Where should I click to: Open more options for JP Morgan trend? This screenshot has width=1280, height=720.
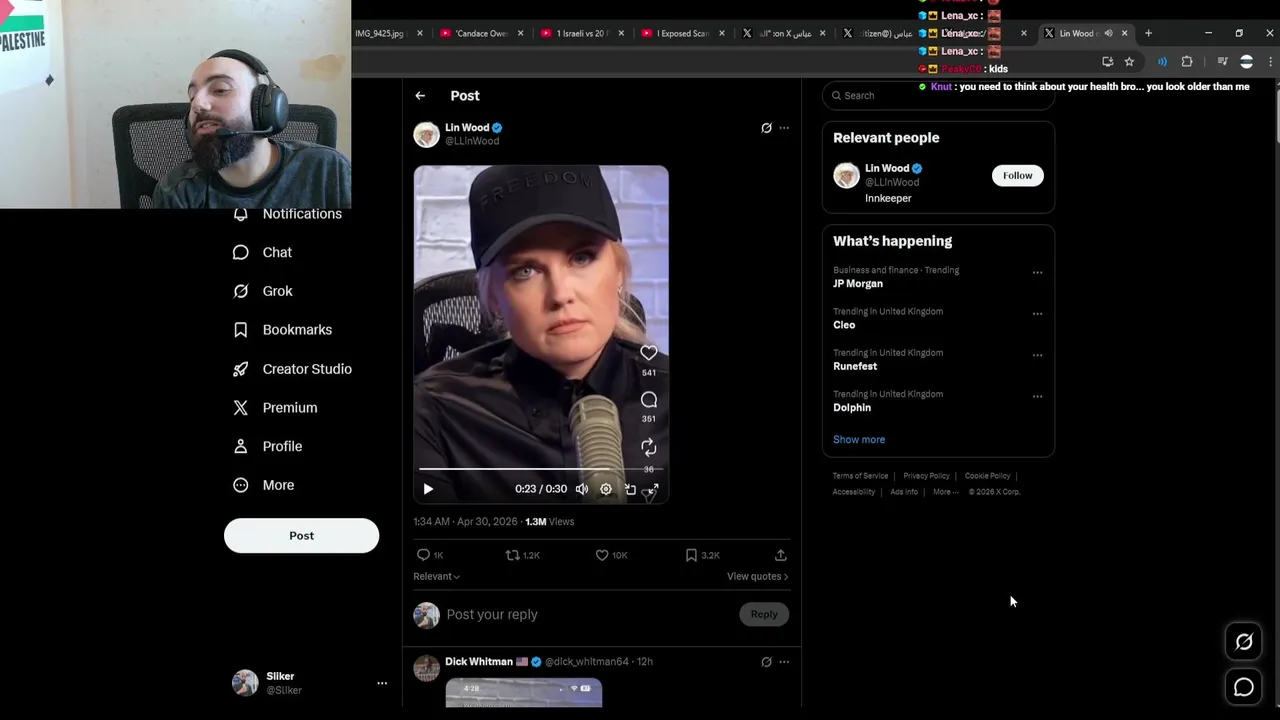tap(1037, 273)
